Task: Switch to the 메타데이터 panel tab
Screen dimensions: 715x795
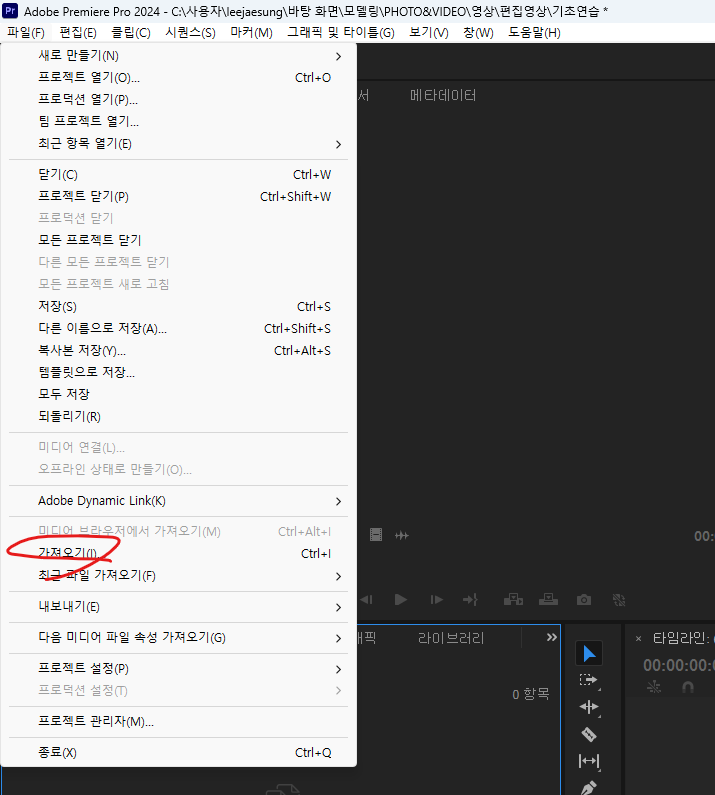Action: [x=443, y=95]
